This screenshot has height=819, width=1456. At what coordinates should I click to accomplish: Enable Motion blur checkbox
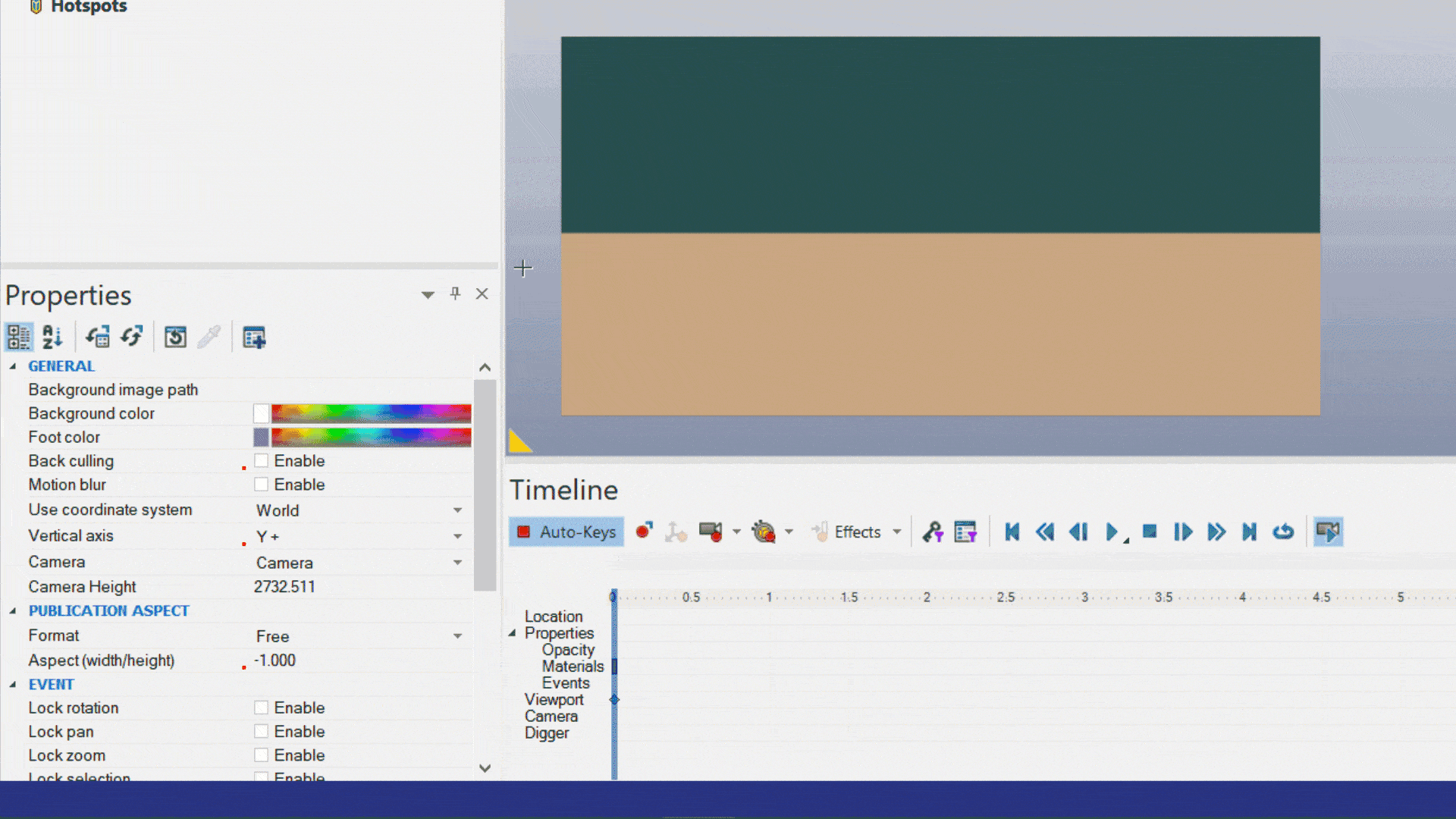(261, 485)
